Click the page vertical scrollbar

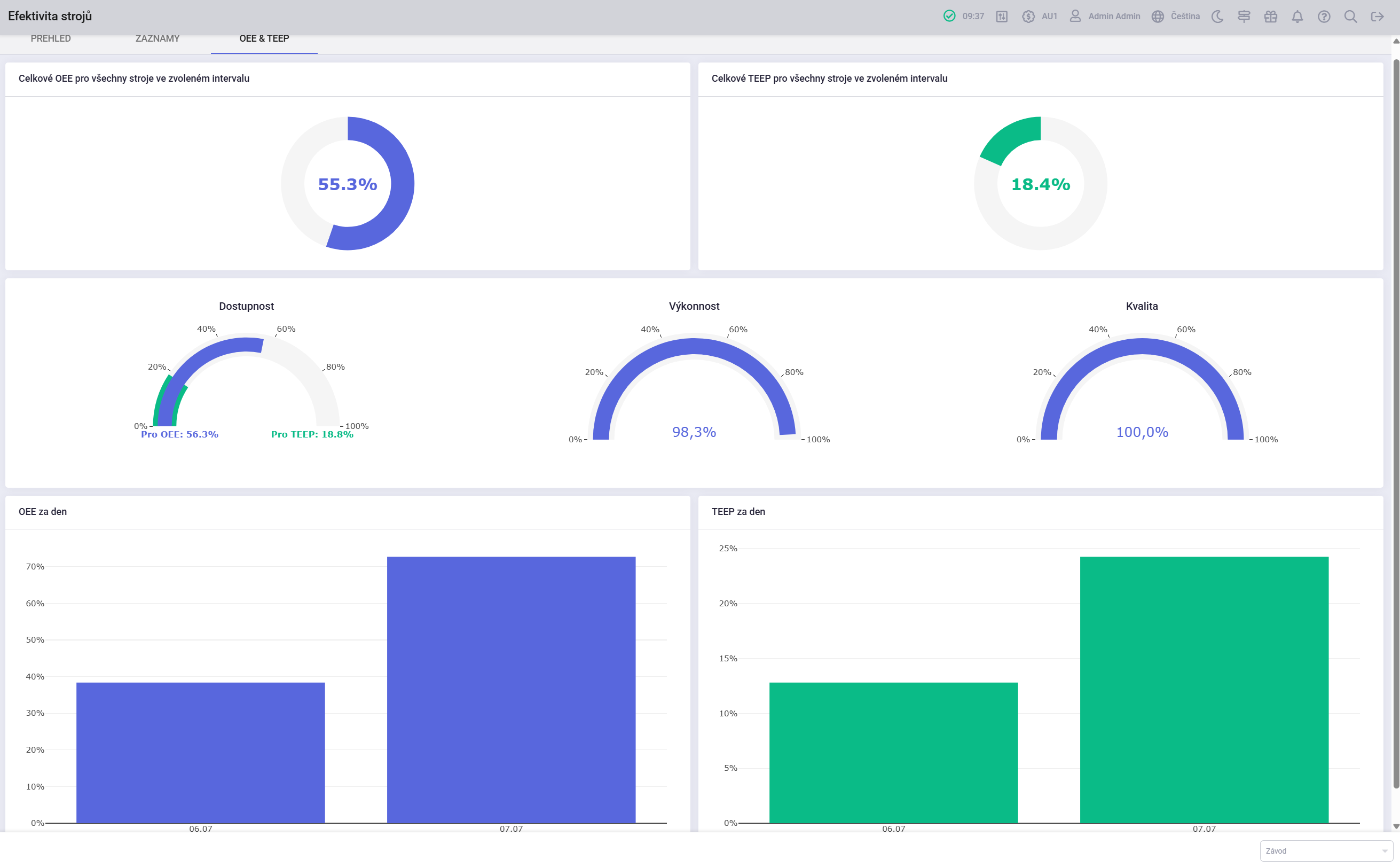1396,424
